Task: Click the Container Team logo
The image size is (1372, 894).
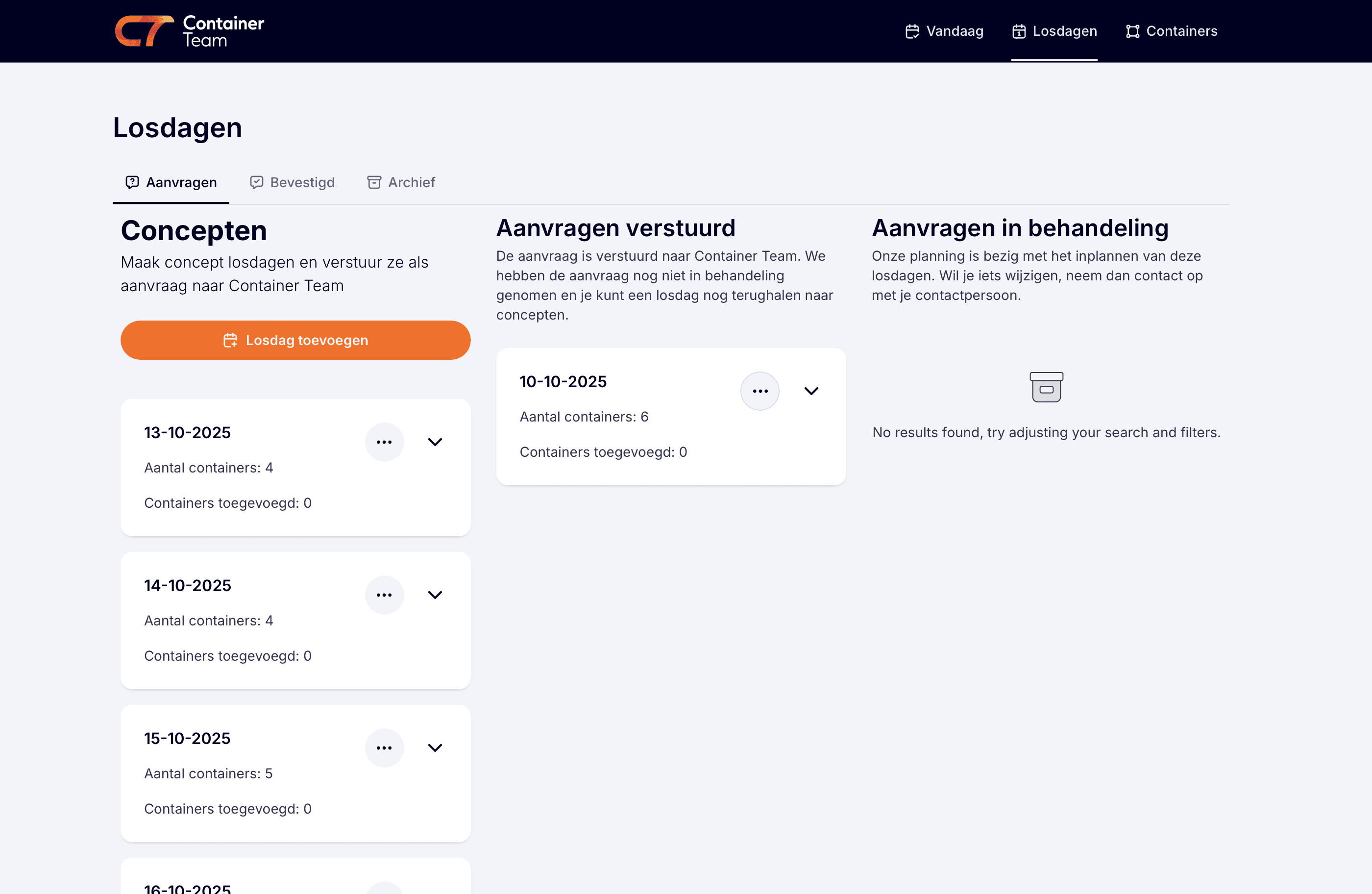Action: [x=189, y=31]
